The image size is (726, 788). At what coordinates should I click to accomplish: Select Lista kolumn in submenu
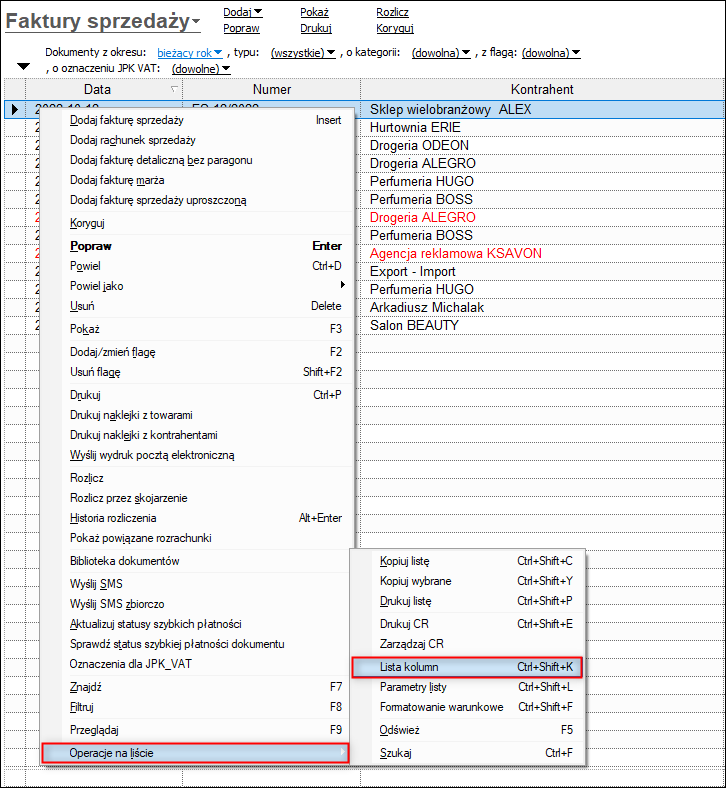pyautogui.click(x=468, y=667)
